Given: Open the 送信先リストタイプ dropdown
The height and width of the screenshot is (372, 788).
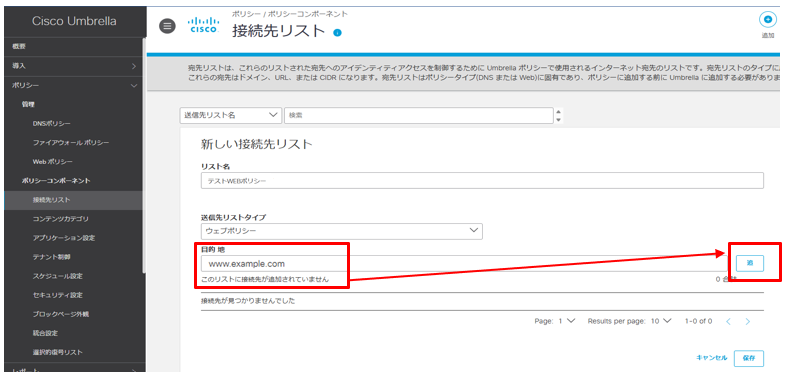Looking at the screenshot, I should coord(341,231).
